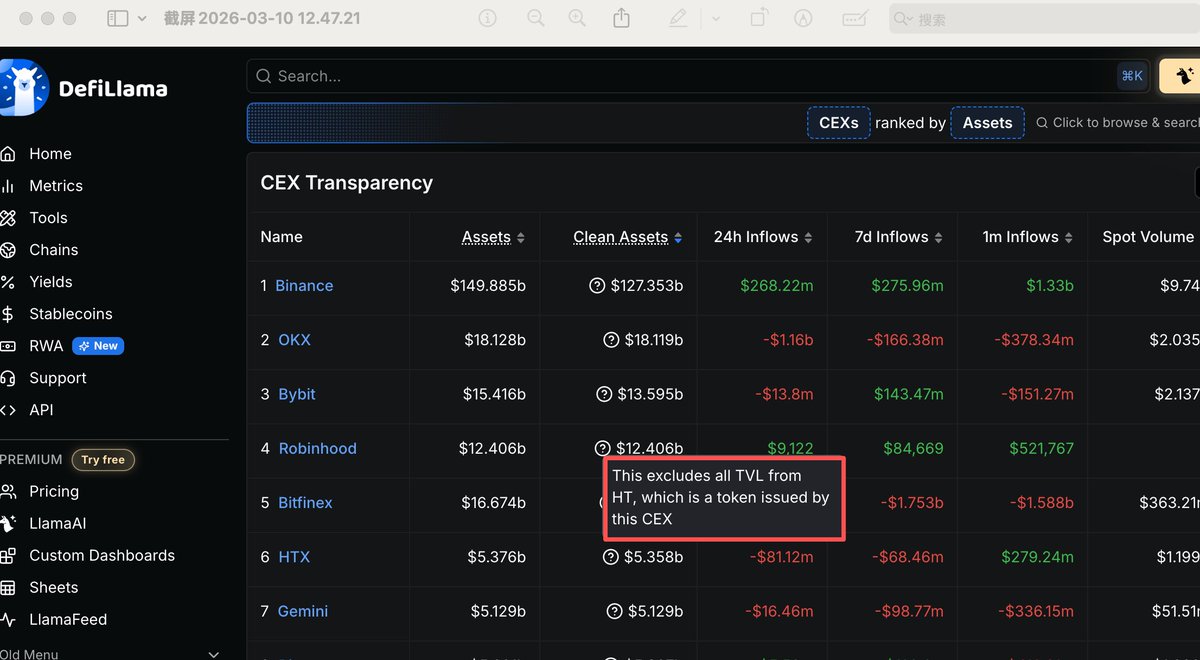Click the $268.22m 24h inflow value

pos(777,286)
